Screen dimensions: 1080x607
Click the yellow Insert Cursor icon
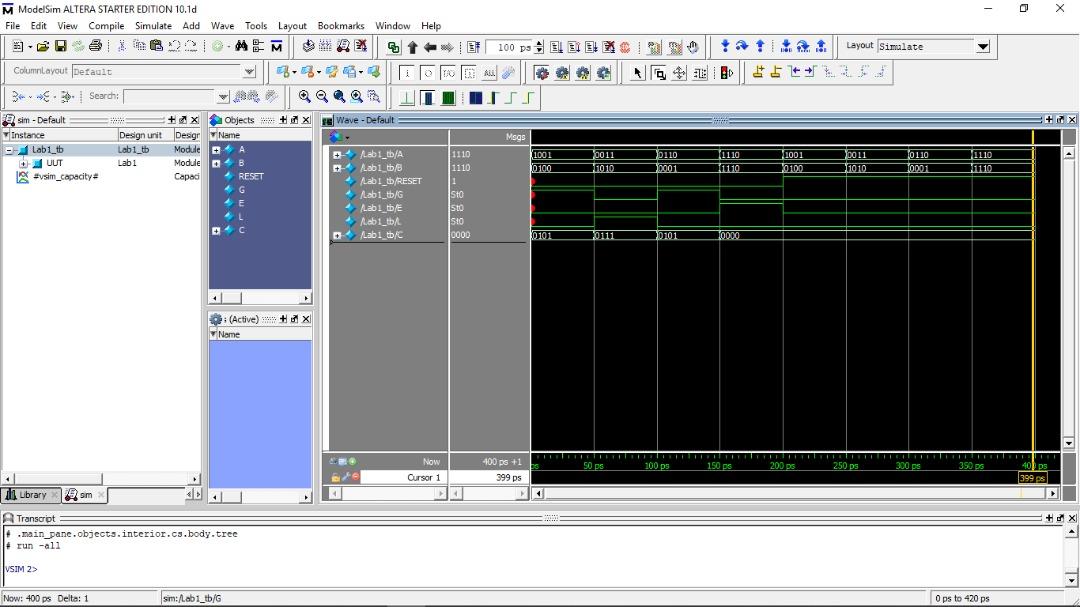click(757, 71)
